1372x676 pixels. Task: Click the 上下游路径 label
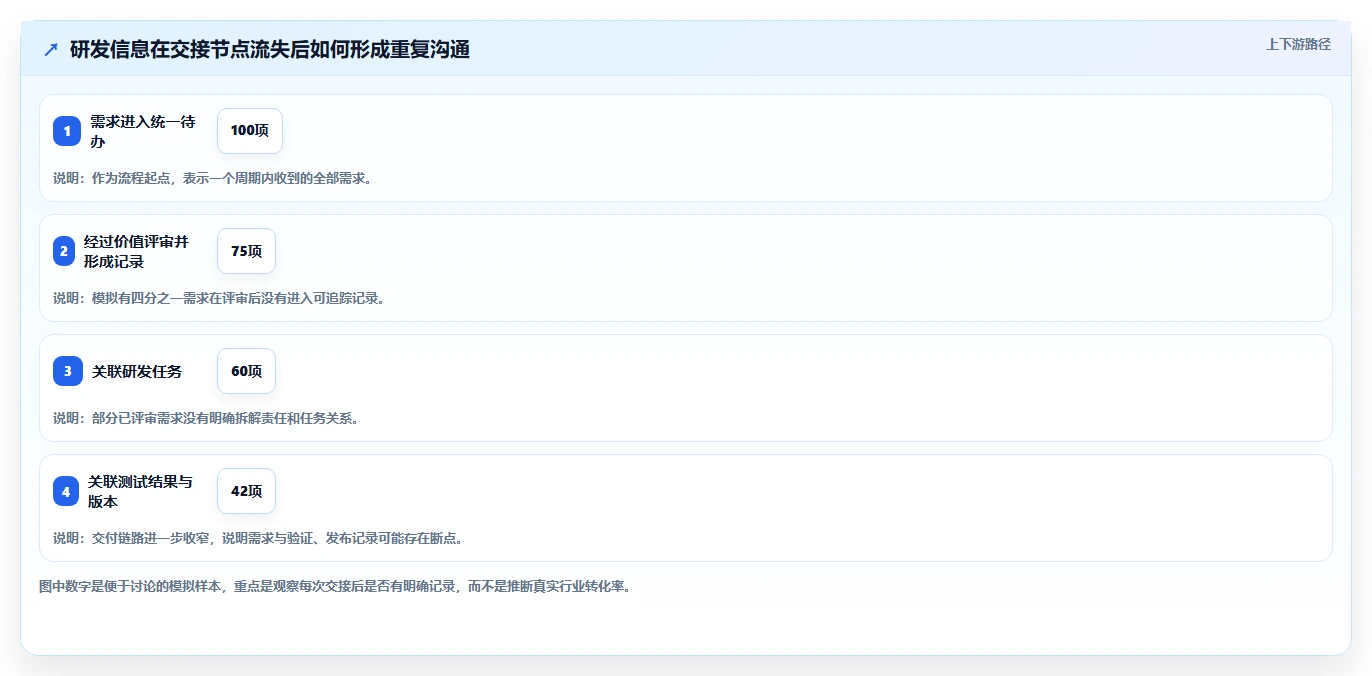pos(1298,44)
